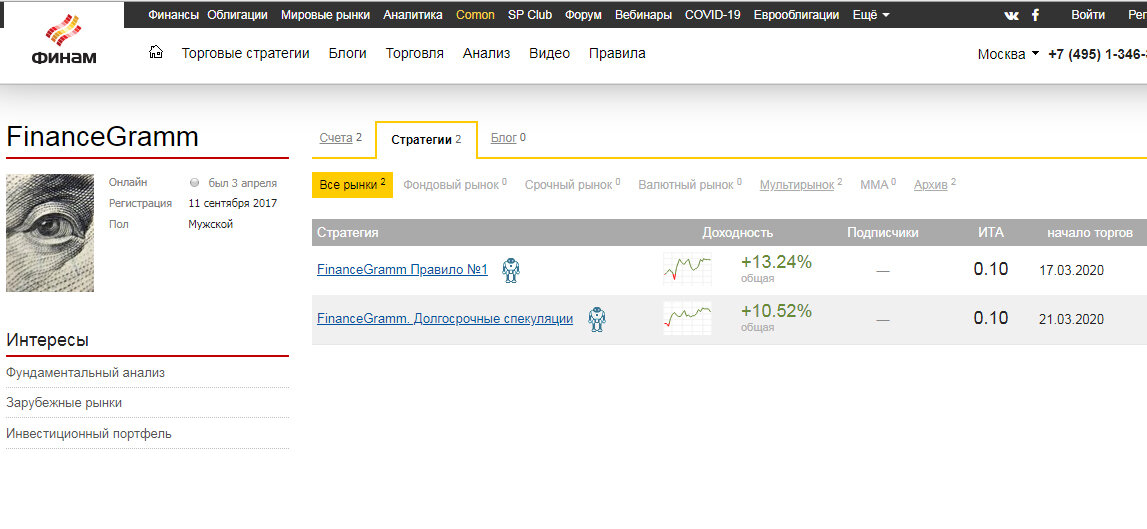Screen dimensions: 1147x529
Task: Expand the Ещё dropdown menu
Action: click(871, 15)
